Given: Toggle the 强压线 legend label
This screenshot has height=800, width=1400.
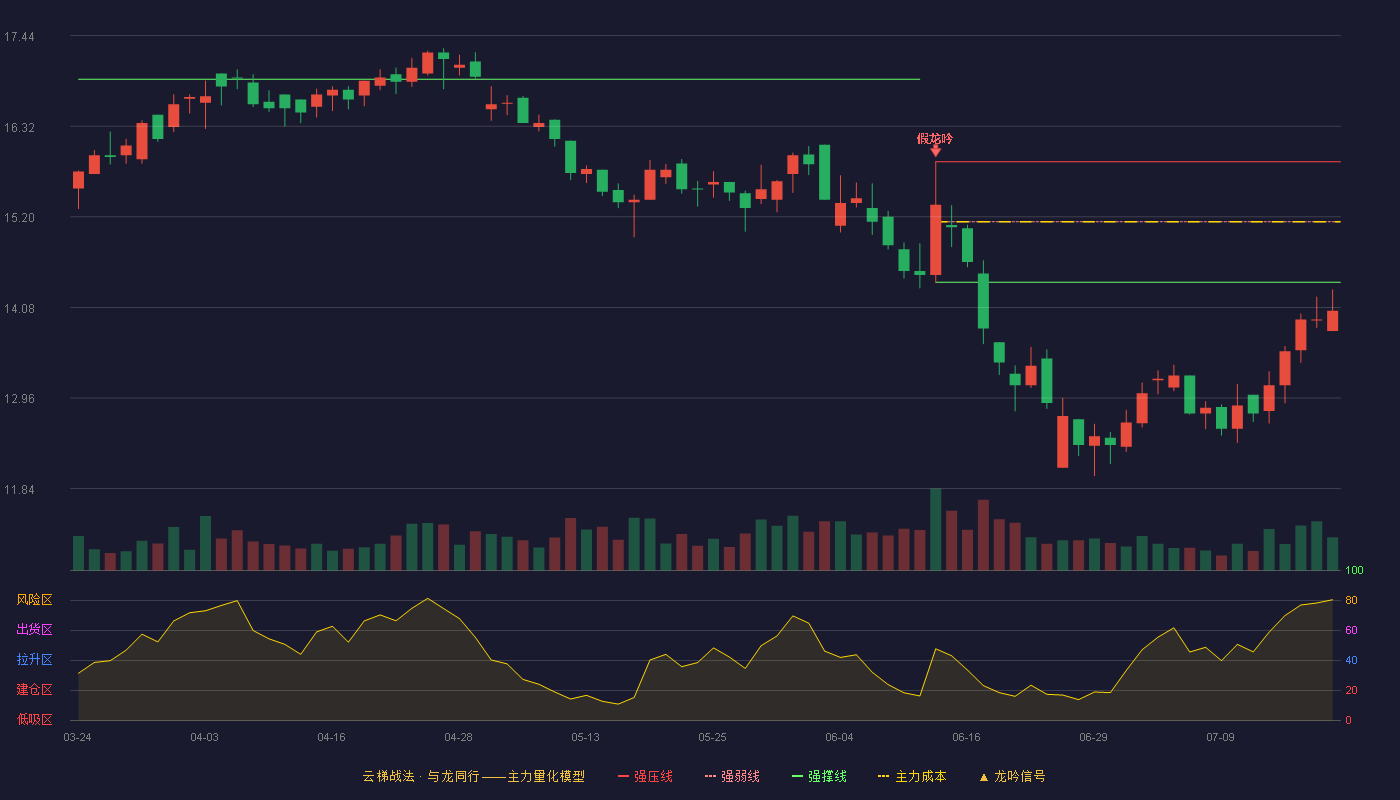Looking at the screenshot, I should [653, 777].
